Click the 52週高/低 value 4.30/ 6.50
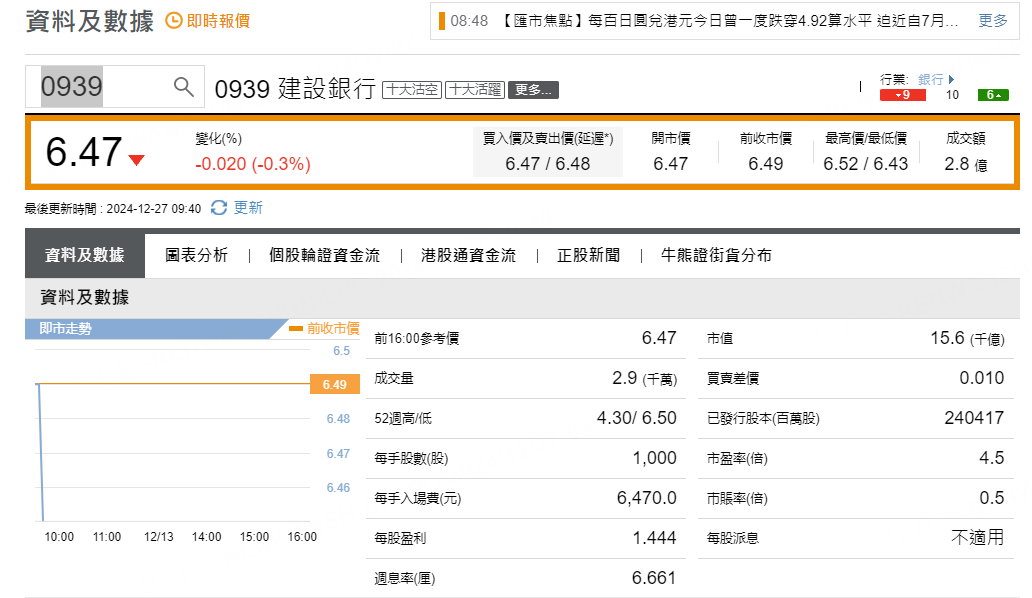The width and height of the screenshot is (1032, 598). (636, 418)
